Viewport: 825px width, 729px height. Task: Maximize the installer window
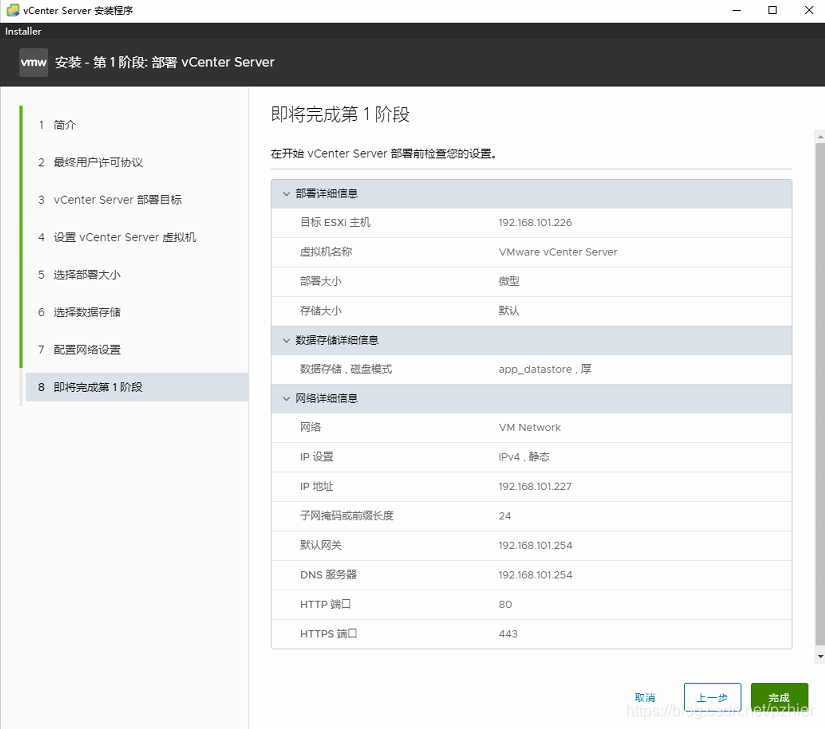772,10
